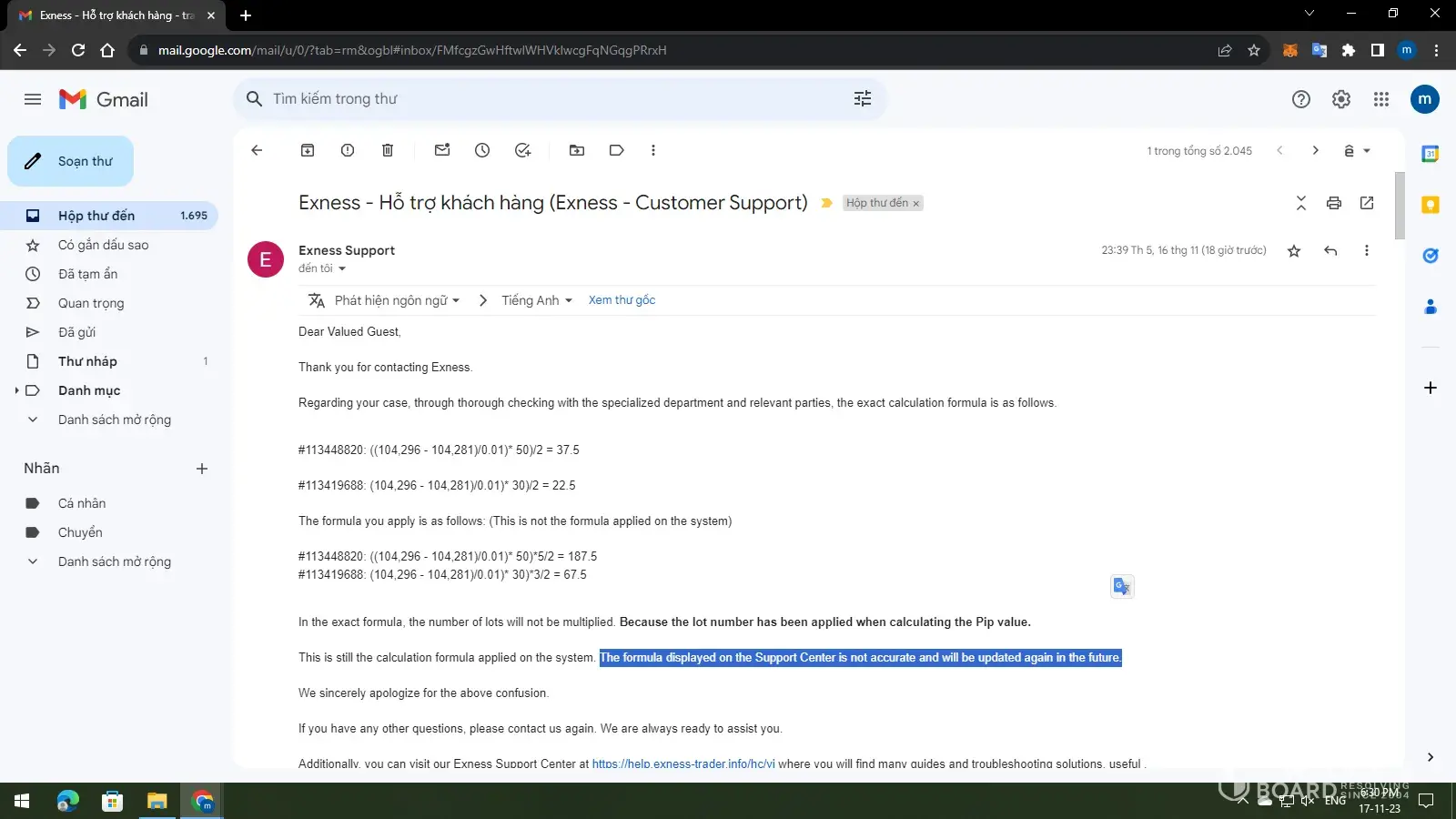Open more options for Exness Support message

[1366, 250]
